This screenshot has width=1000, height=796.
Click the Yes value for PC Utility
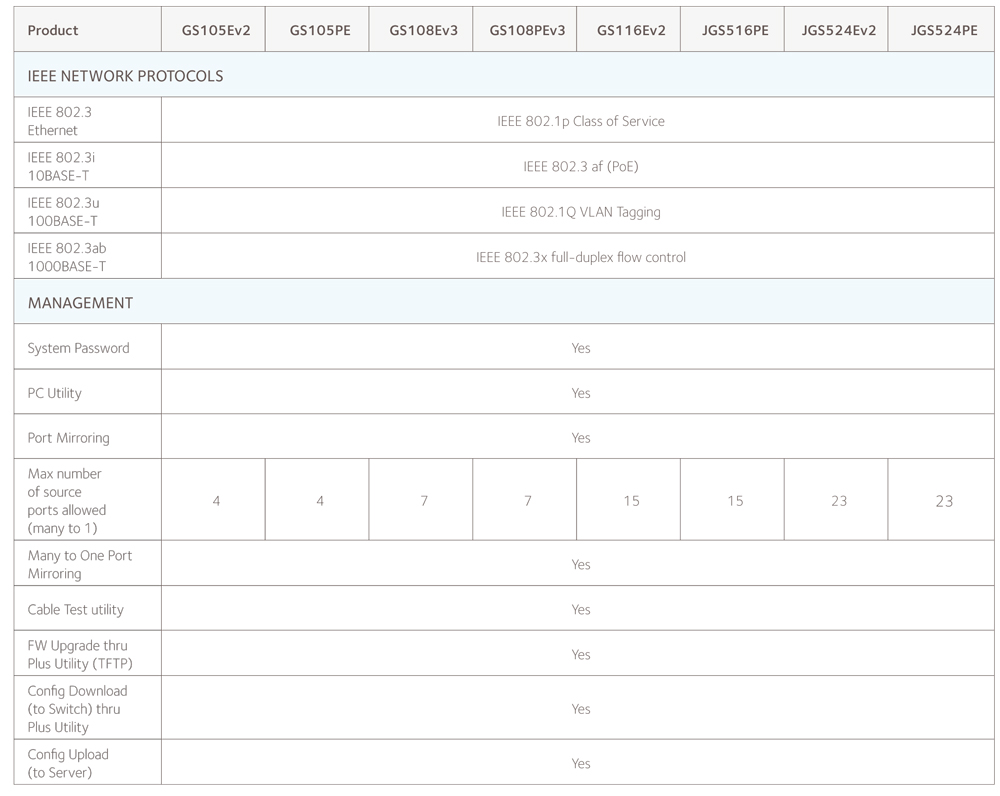click(x=580, y=393)
